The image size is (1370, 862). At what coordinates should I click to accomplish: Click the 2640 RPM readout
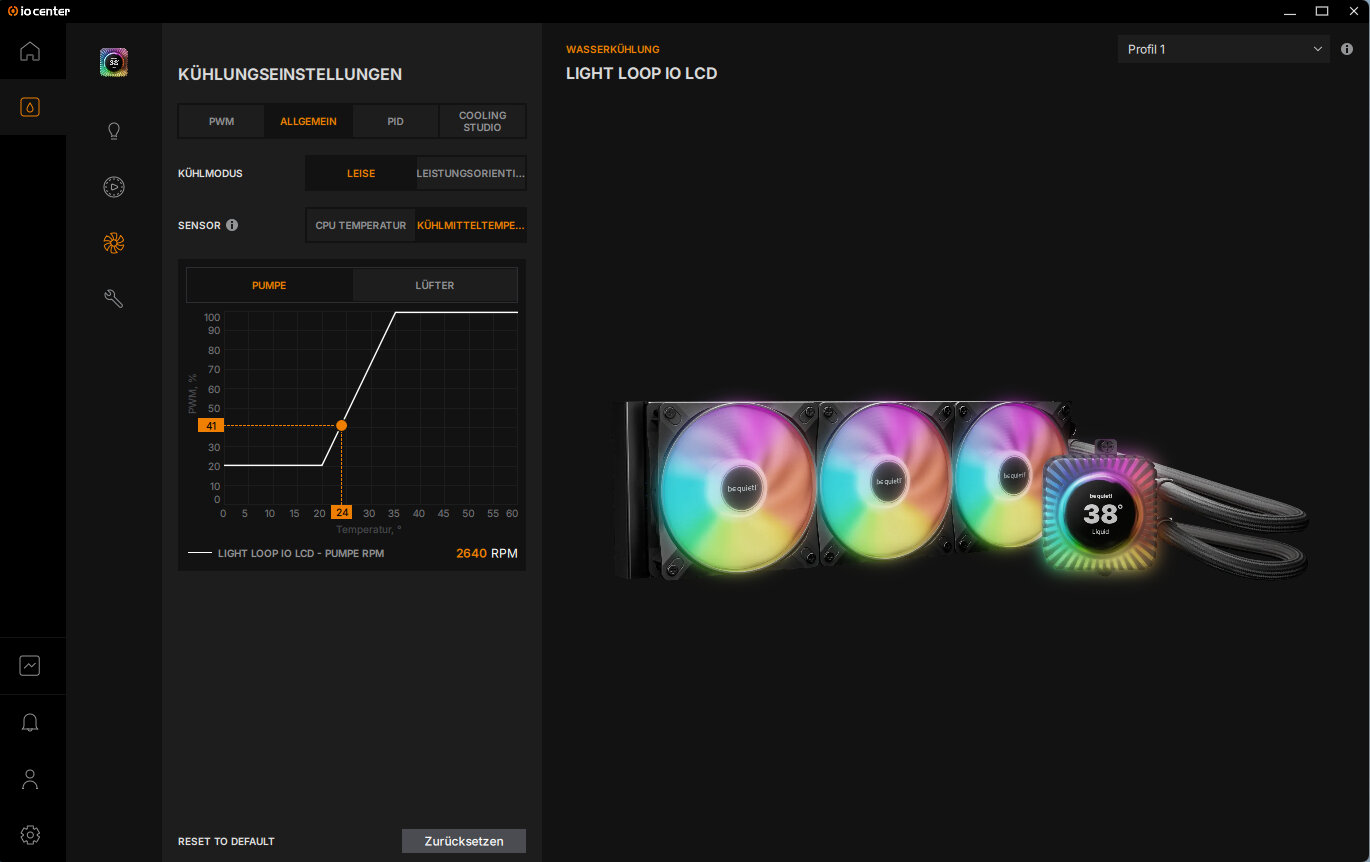(487, 553)
